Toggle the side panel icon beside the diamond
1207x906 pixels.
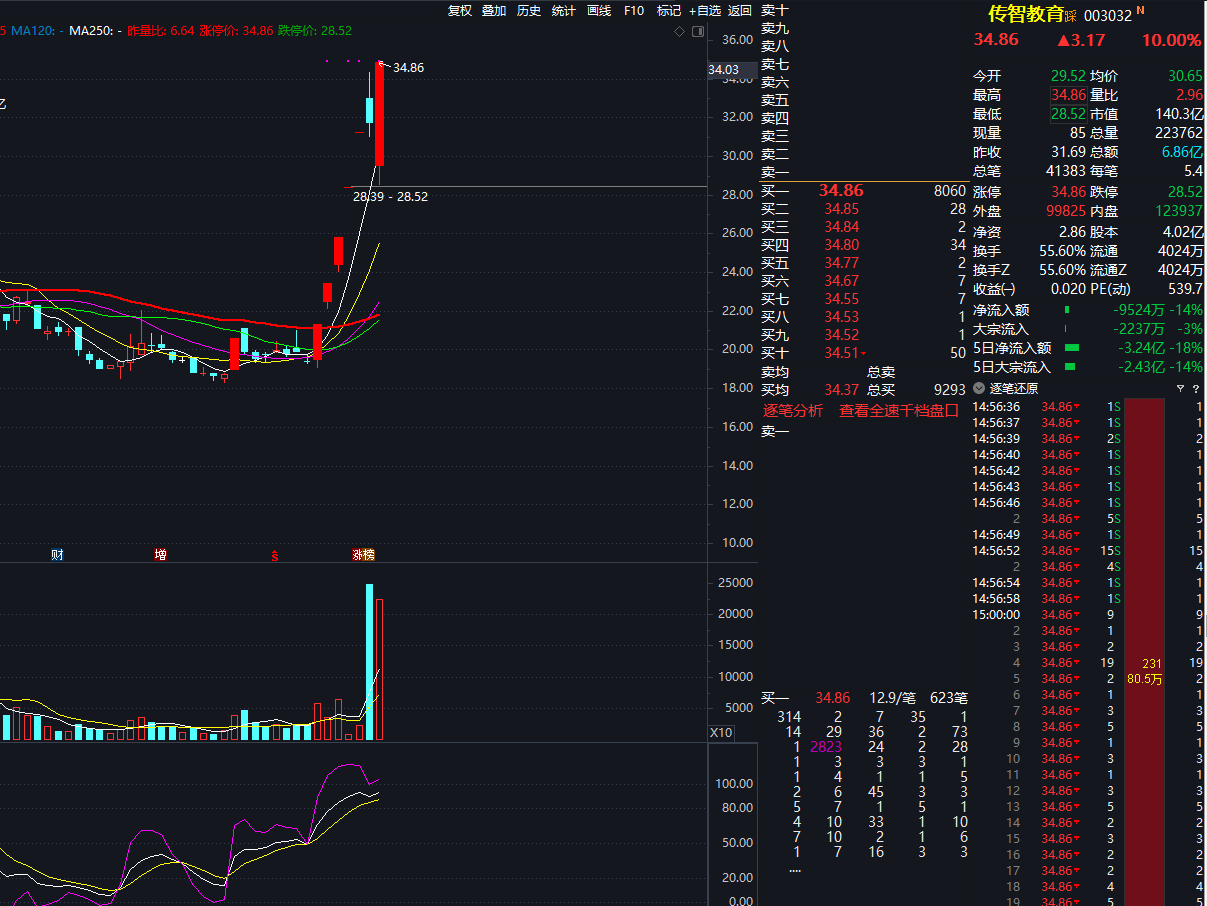click(697, 31)
